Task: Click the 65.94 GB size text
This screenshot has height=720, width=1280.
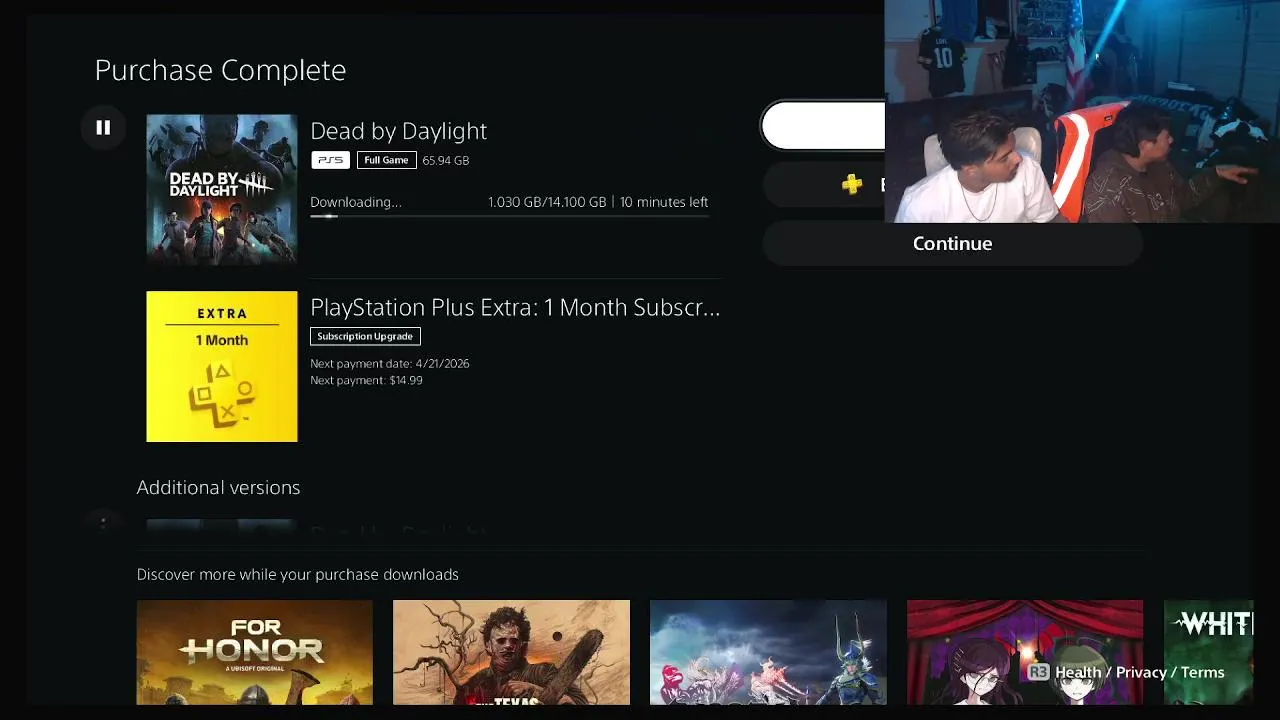Action: point(446,160)
